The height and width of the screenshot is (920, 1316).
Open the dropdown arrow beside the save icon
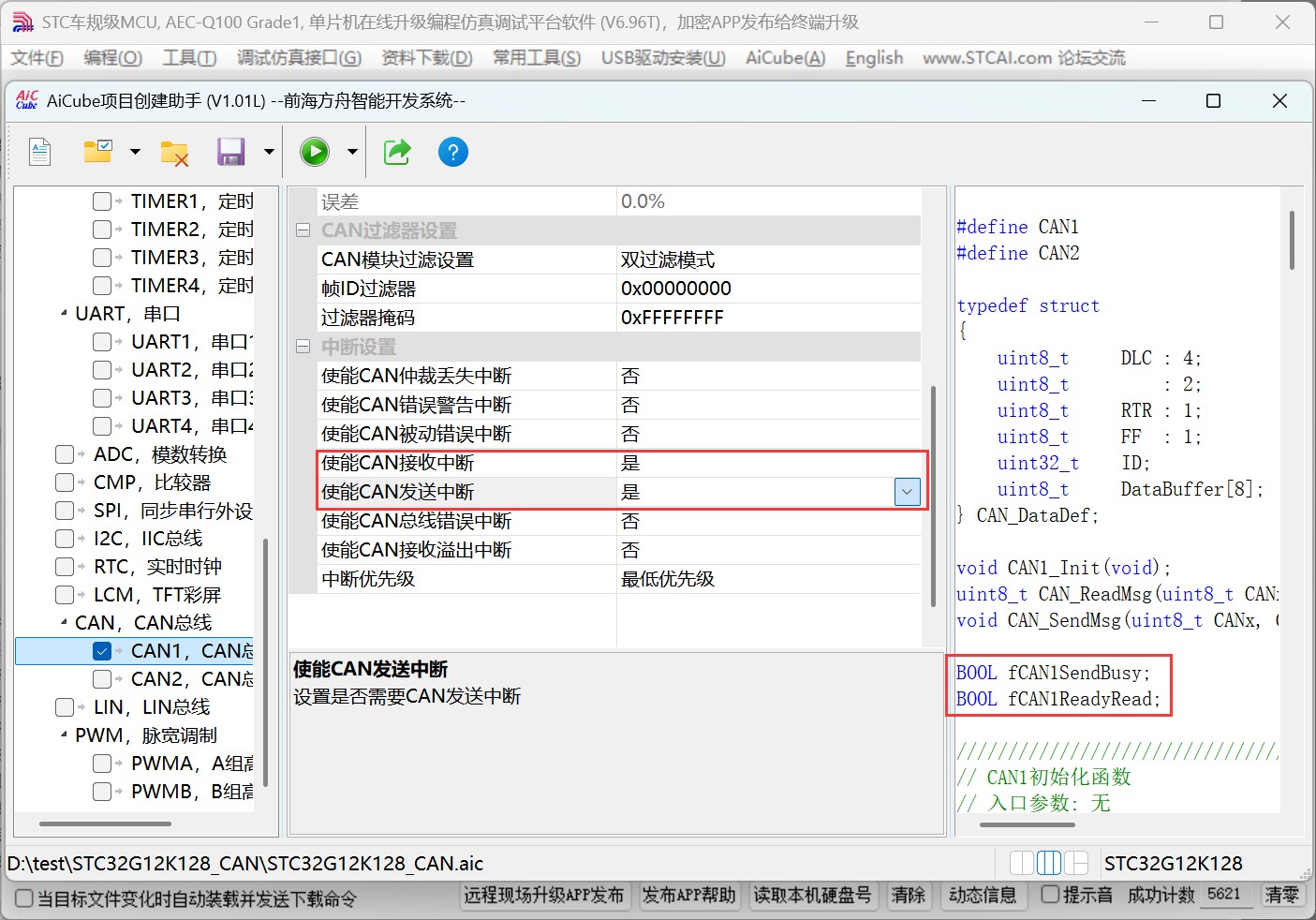pos(269,152)
